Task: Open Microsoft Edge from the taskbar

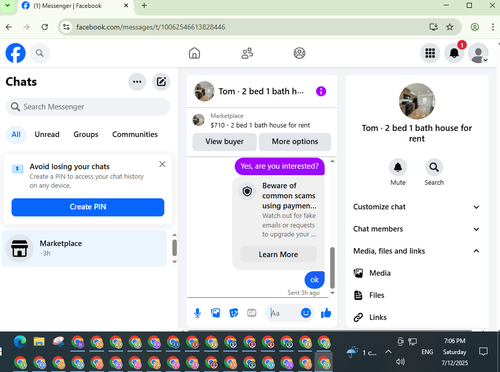Action: click(20, 342)
